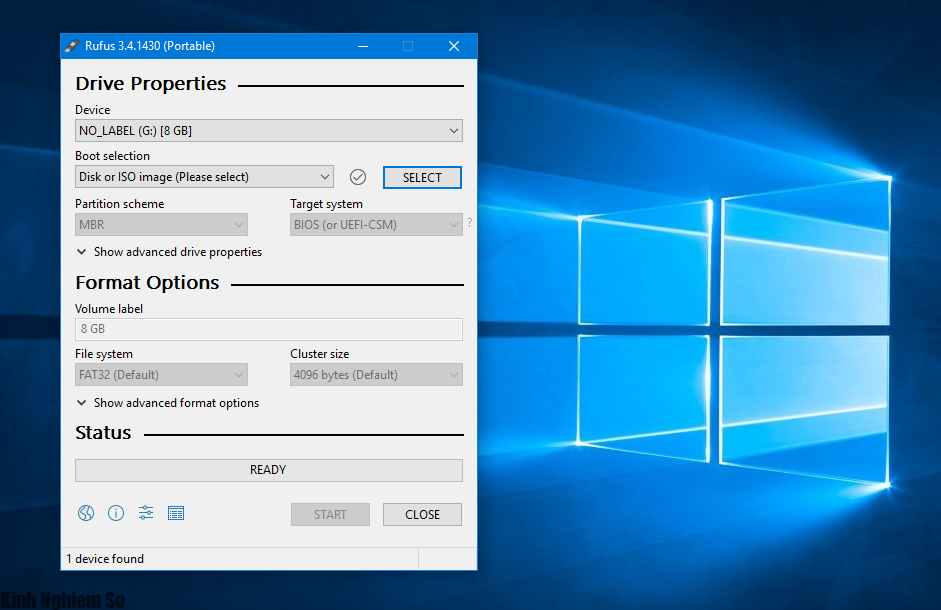This screenshot has height=610, width=941.
Task: Click the READY status progress bar
Action: pyautogui.click(x=268, y=470)
